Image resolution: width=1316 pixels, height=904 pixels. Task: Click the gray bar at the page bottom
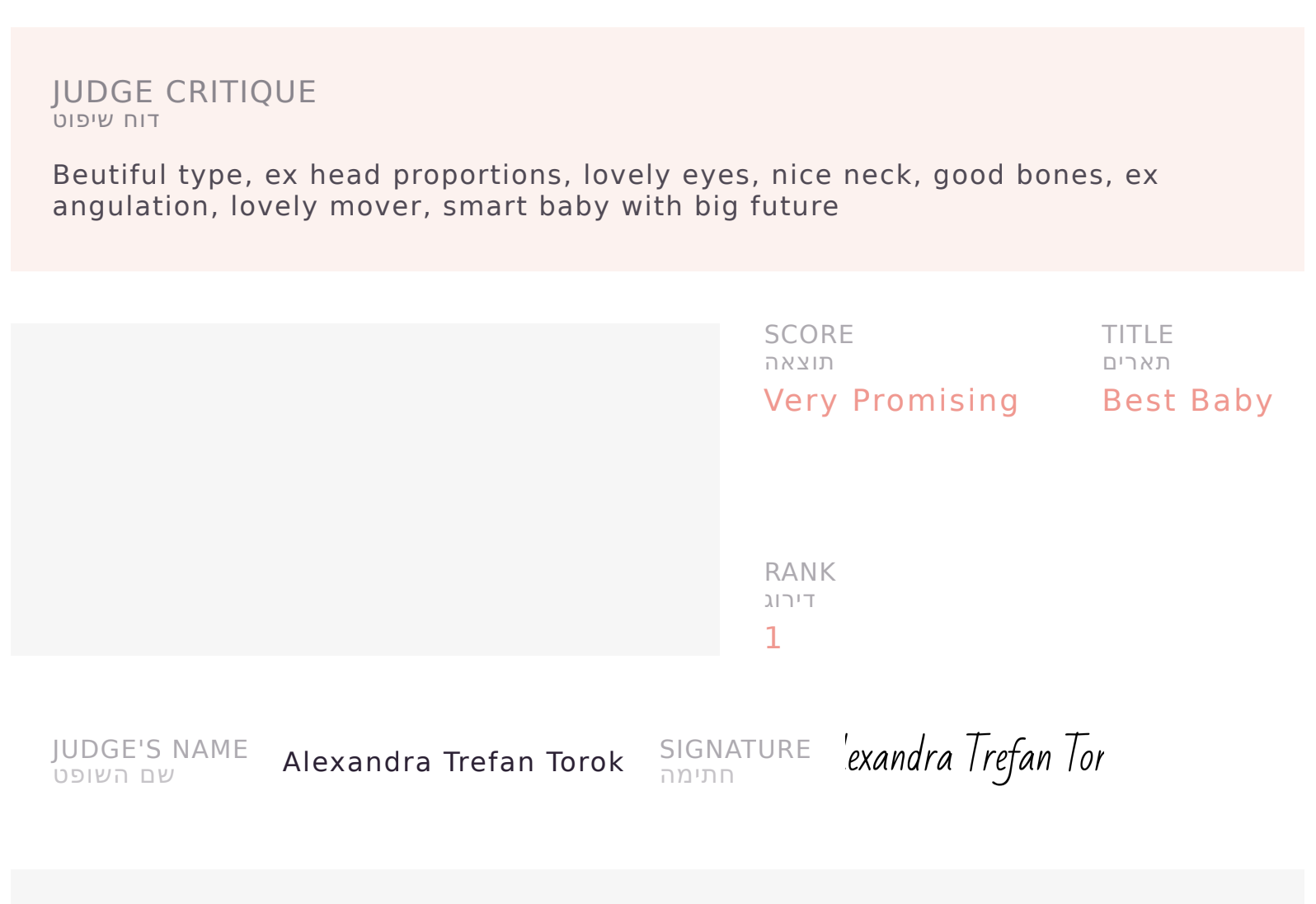click(657, 887)
